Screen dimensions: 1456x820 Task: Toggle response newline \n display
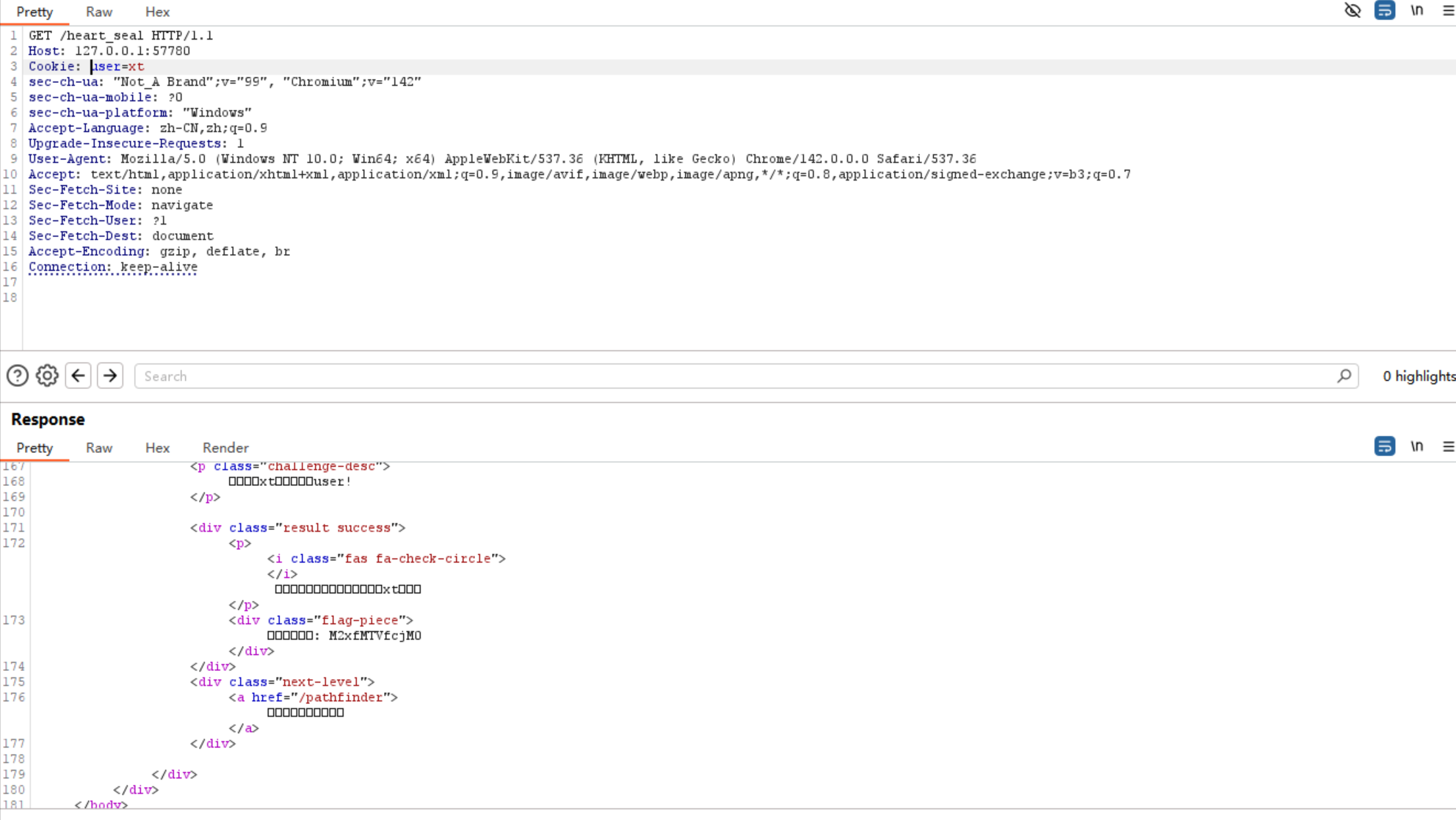point(1416,446)
